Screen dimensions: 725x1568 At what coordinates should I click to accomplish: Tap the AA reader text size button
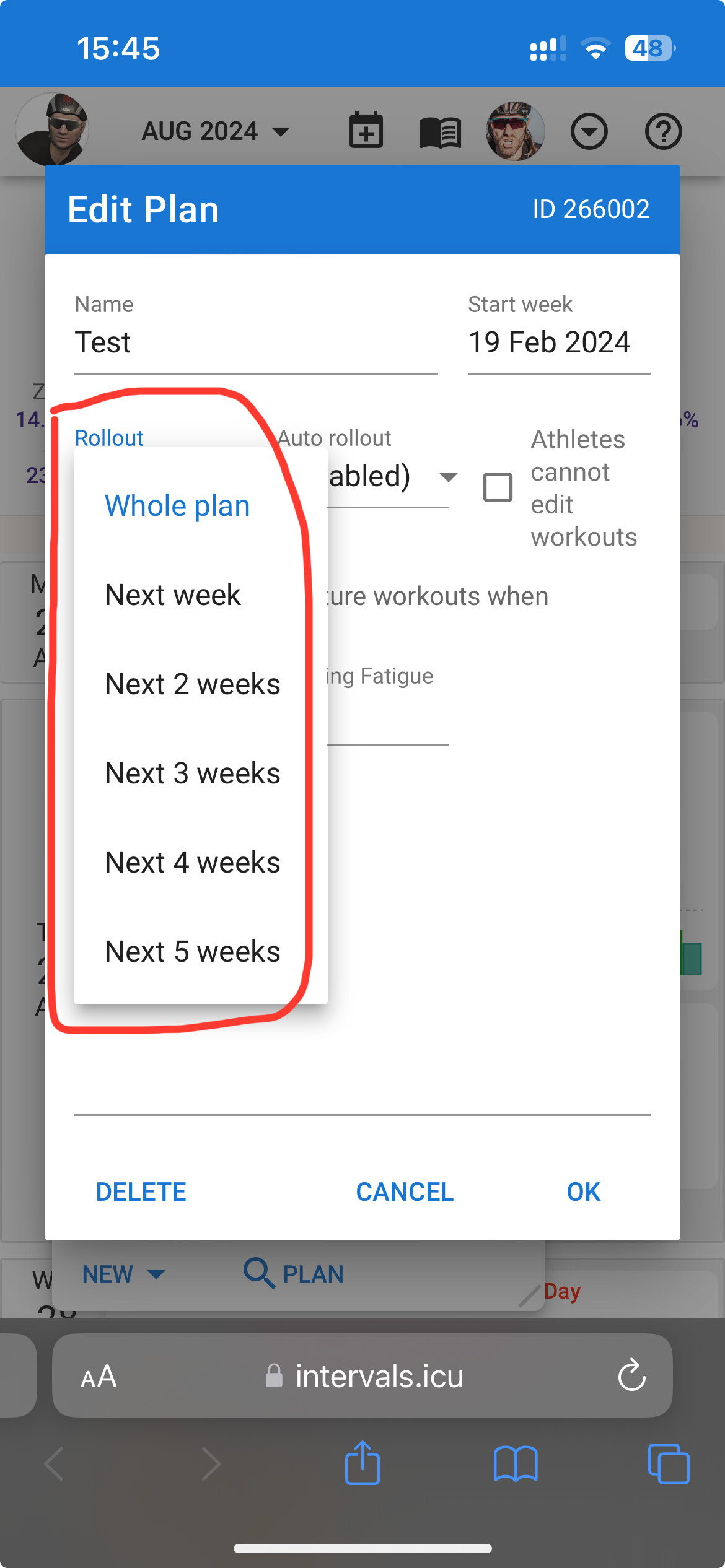point(99,1377)
